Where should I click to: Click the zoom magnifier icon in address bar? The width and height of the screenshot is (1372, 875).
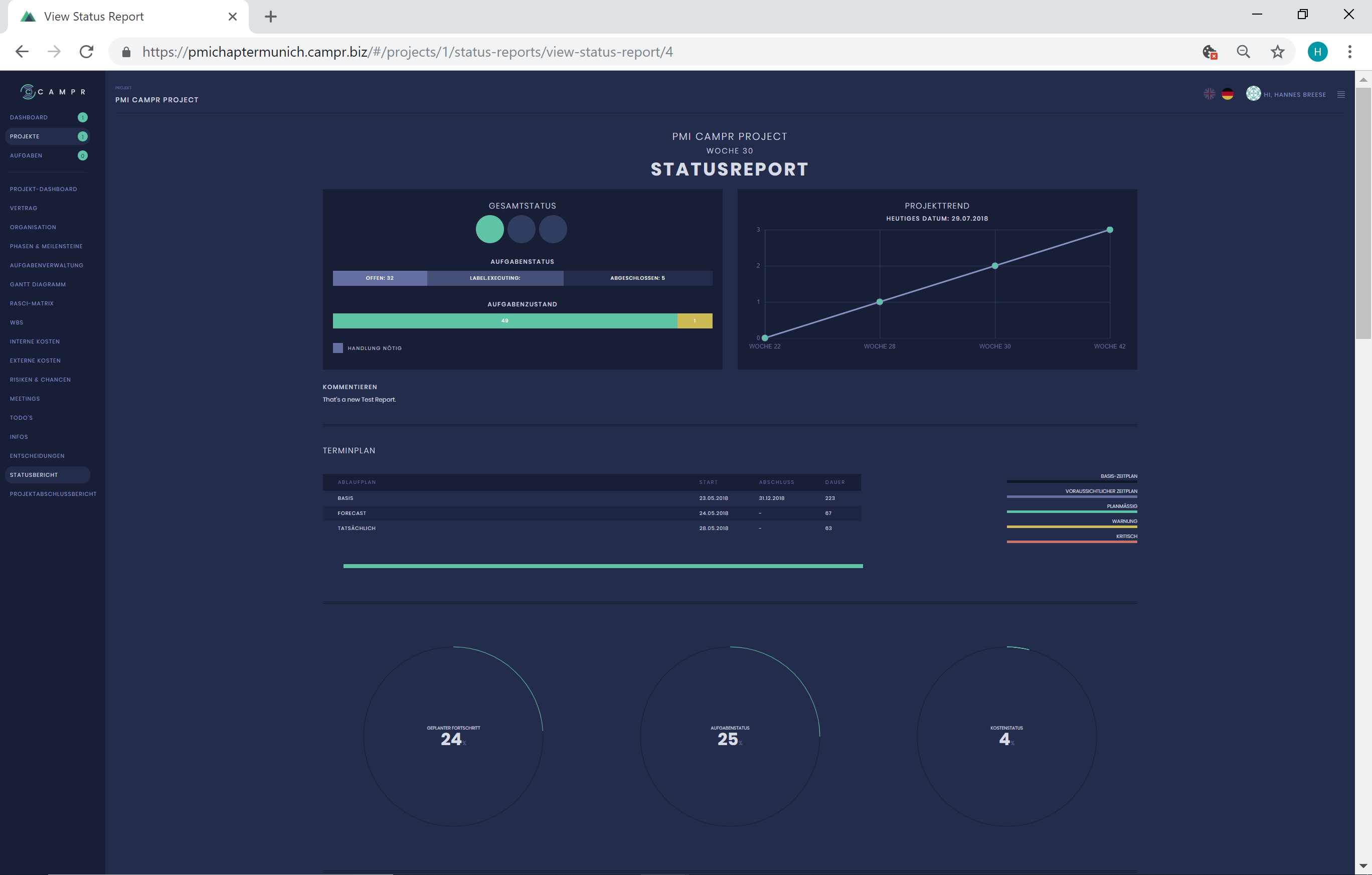[1243, 52]
